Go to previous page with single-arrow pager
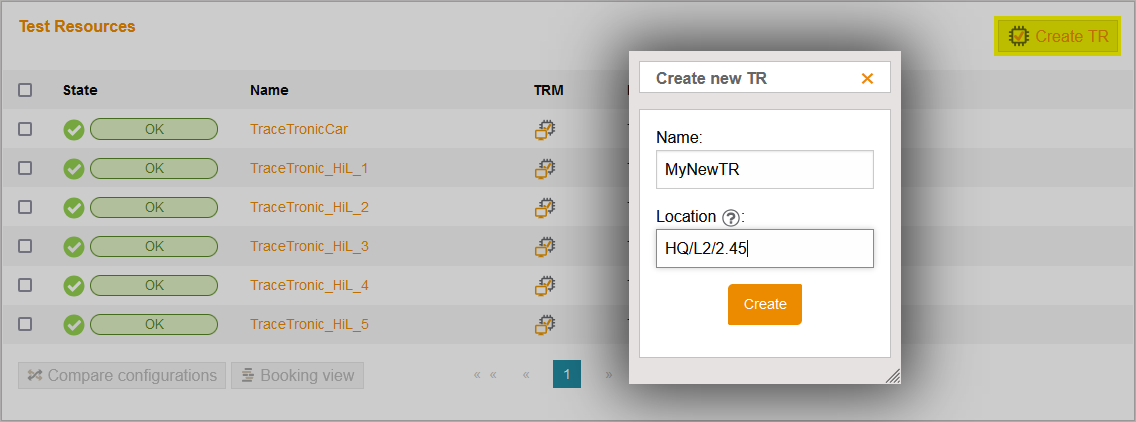The height and width of the screenshot is (422, 1136). pos(526,375)
